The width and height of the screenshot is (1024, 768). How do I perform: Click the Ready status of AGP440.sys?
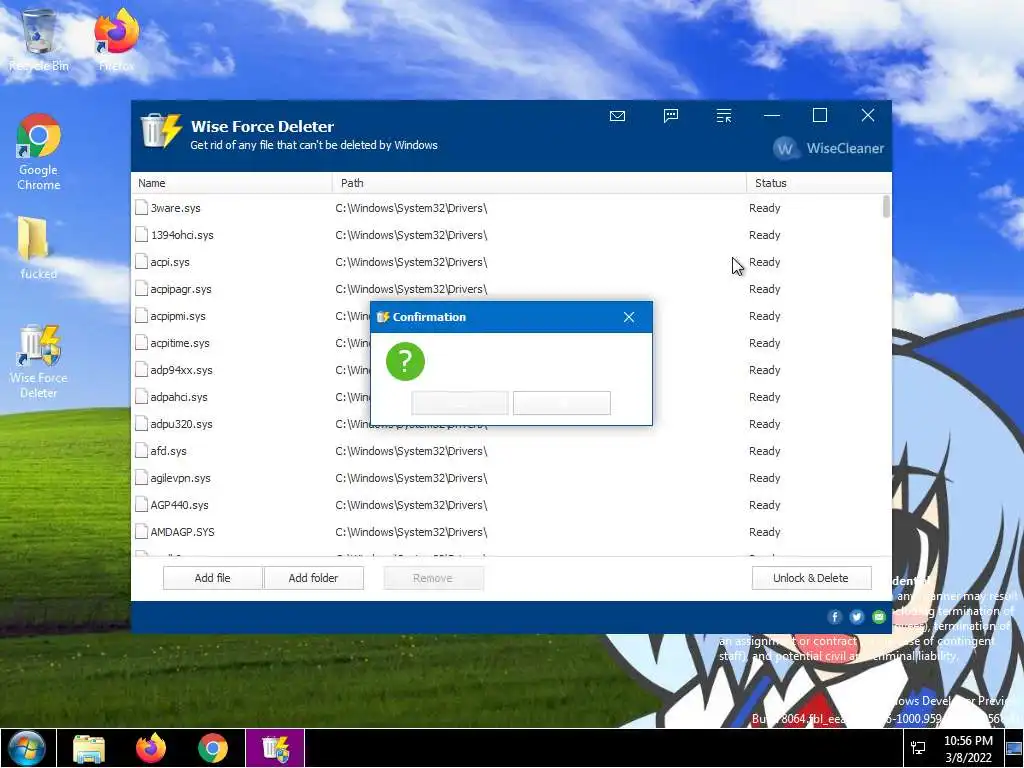[765, 505]
